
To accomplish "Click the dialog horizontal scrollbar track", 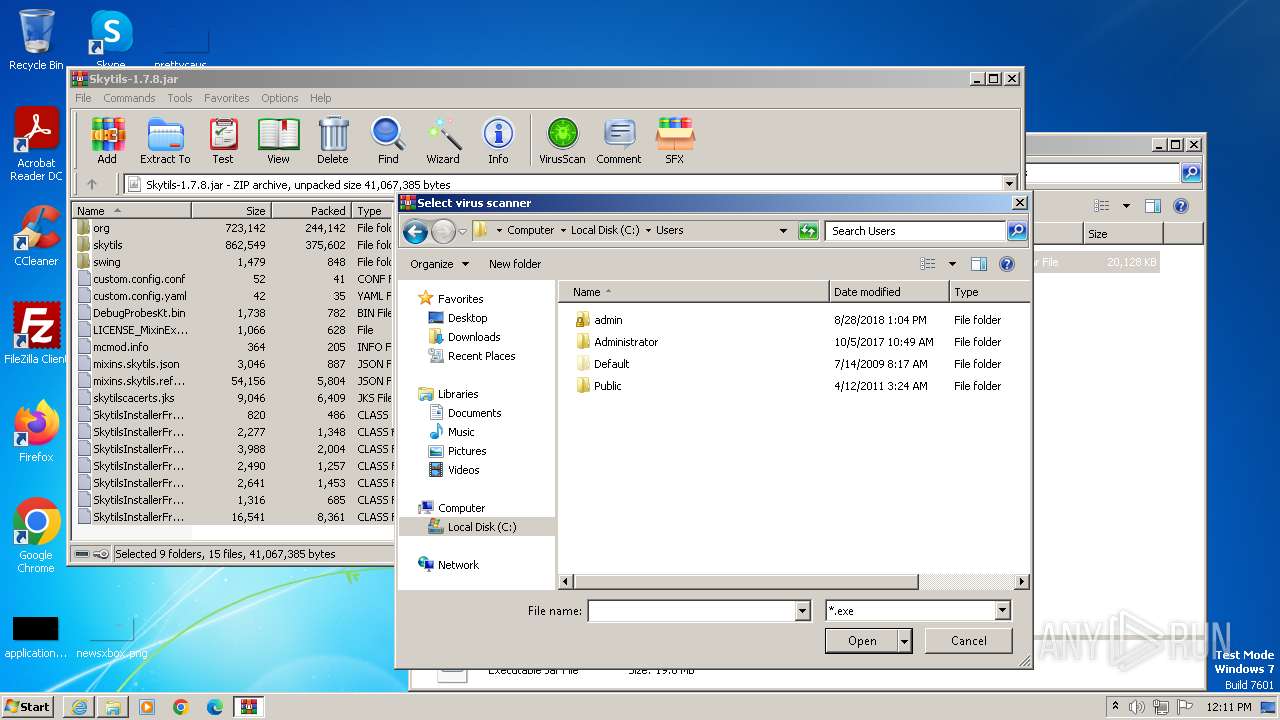I will [x=968, y=582].
